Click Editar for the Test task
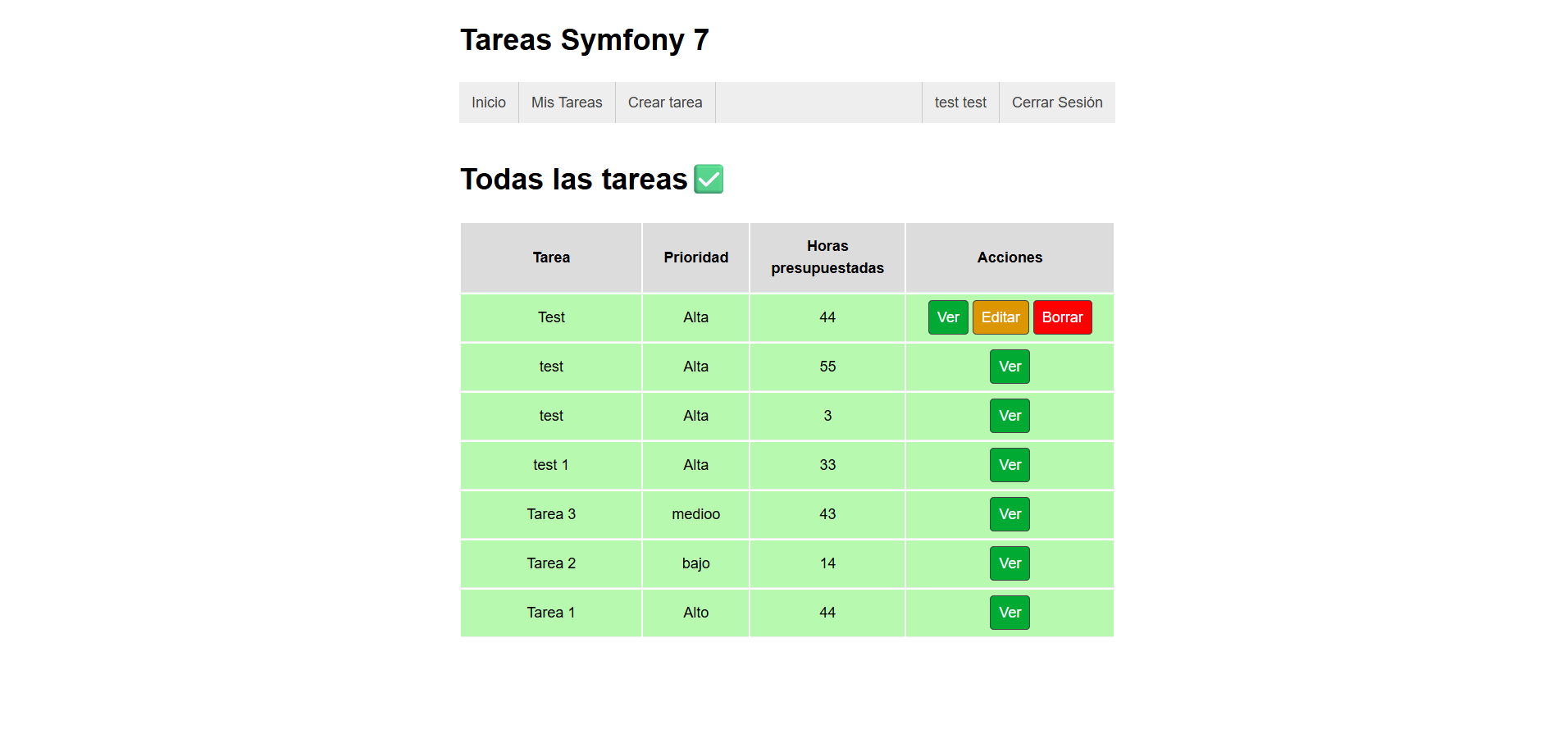This screenshot has height=743, width=1568. pyautogui.click(x=1001, y=317)
